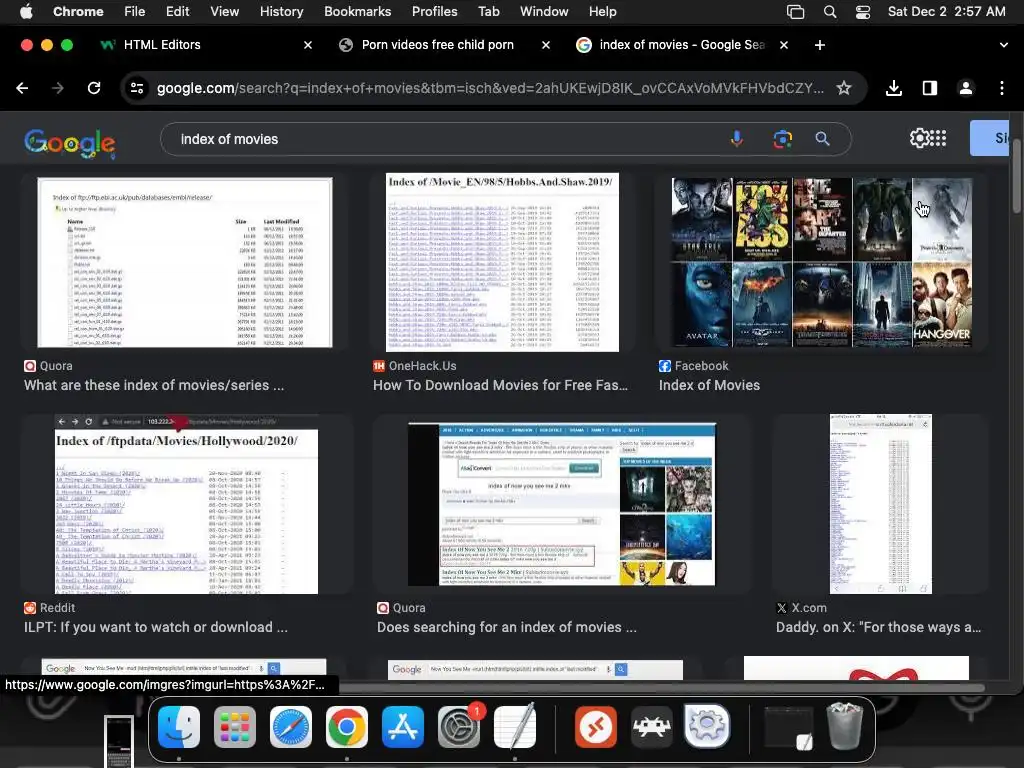The image size is (1024, 768).
Task: Reload the current Google search page
Action: [x=94, y=88]
